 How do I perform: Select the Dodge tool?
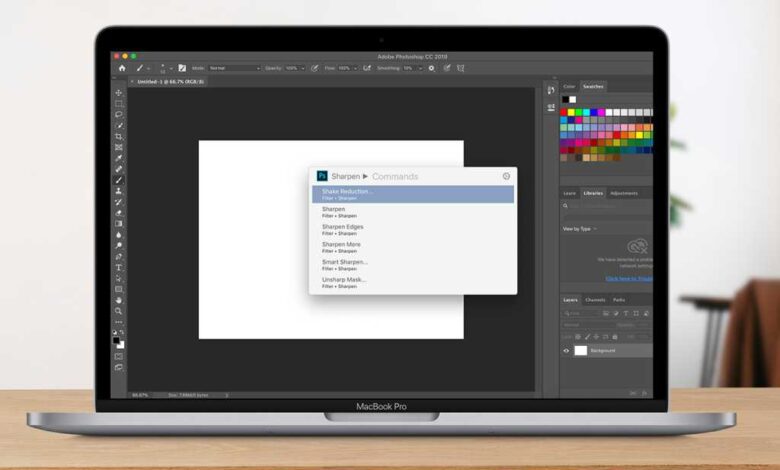tap(118, 246)
